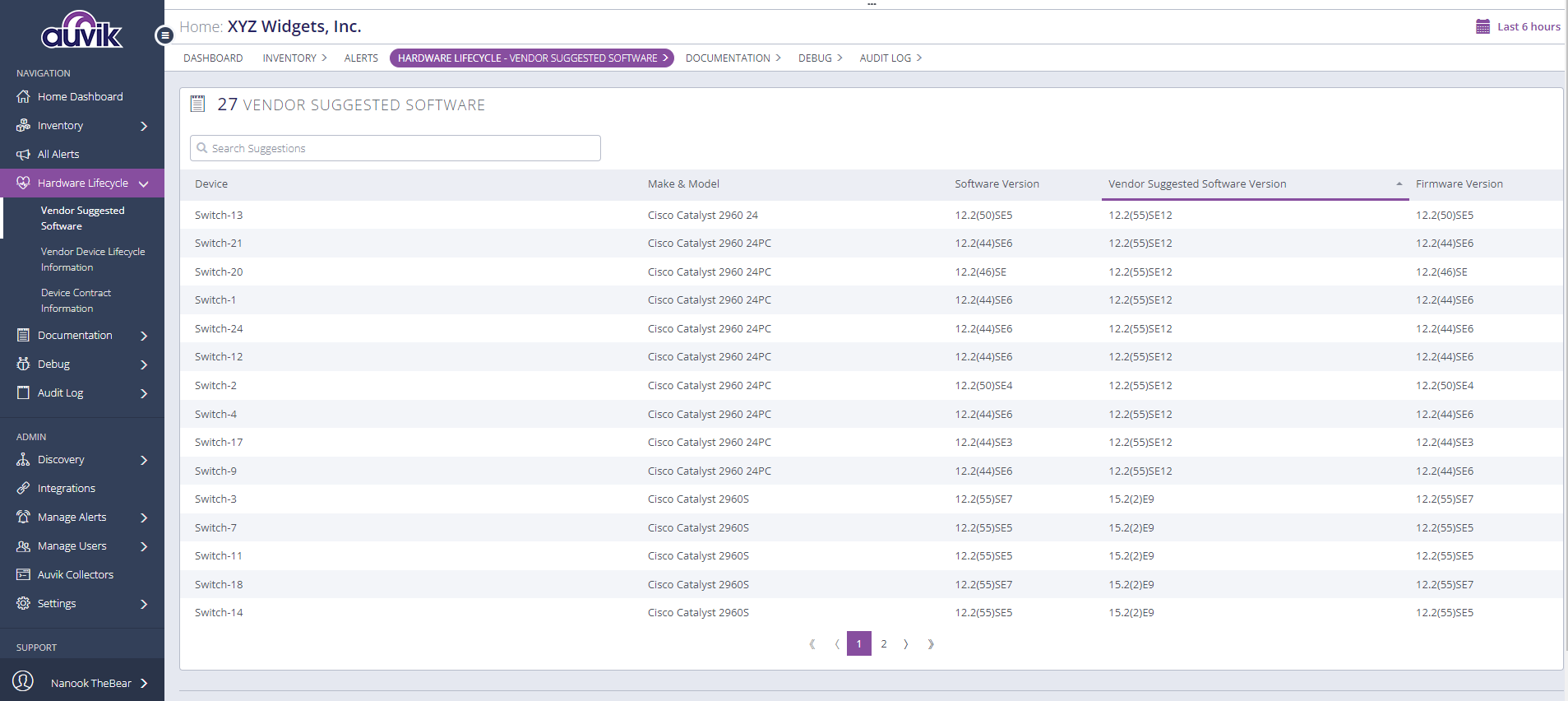Screen dimensions: 1568x701
Task: Click the Manage Users people icon
Action: point(23,545)
